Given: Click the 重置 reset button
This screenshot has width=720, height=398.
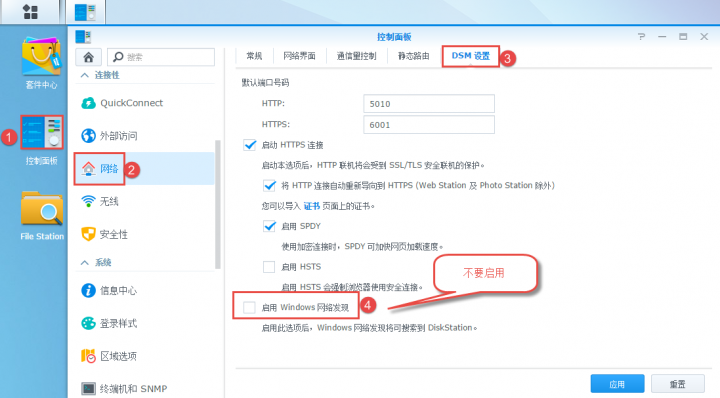Looking at the screenshot, I should [x=678, y=384].
